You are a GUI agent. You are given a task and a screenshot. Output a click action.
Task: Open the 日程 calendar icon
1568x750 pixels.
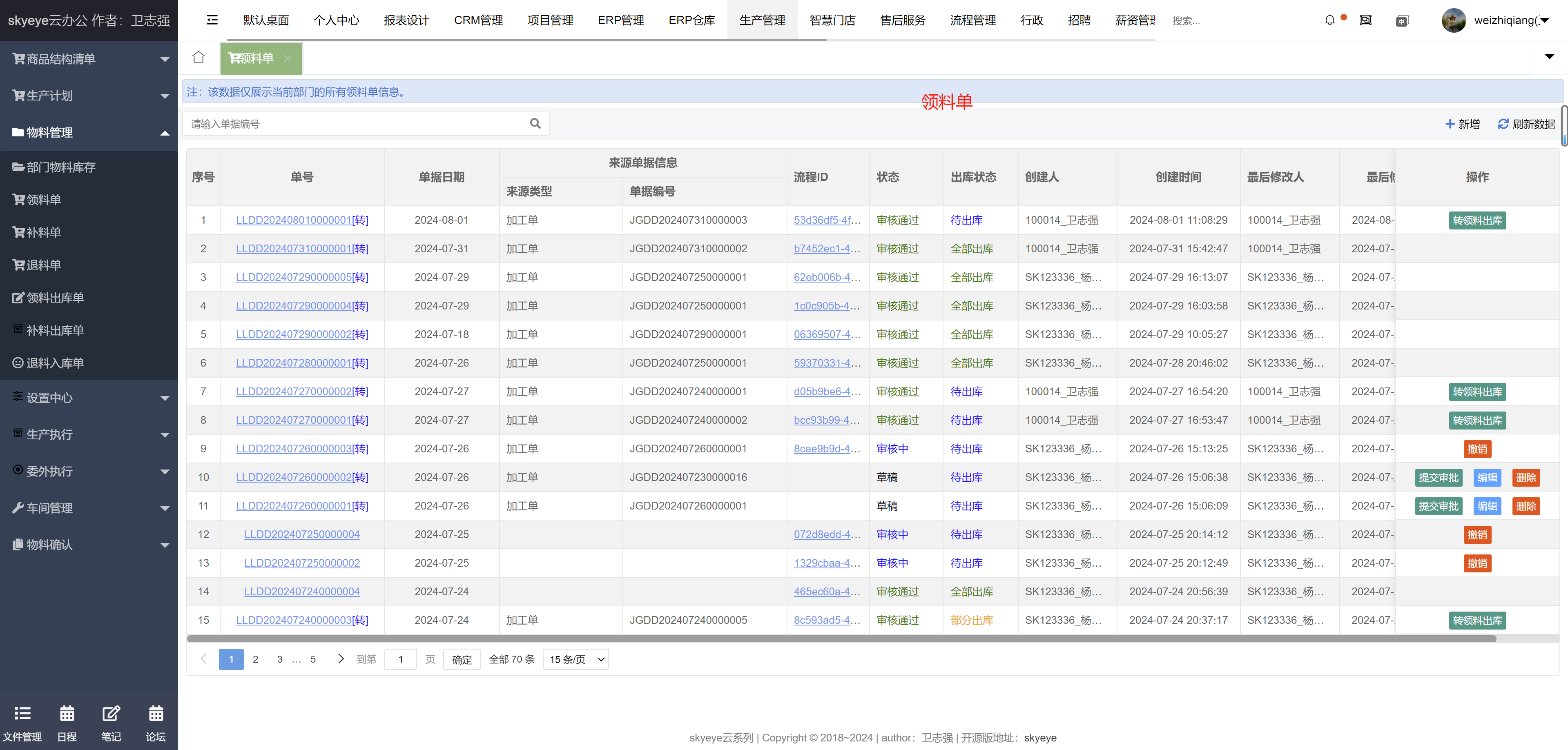67,713
